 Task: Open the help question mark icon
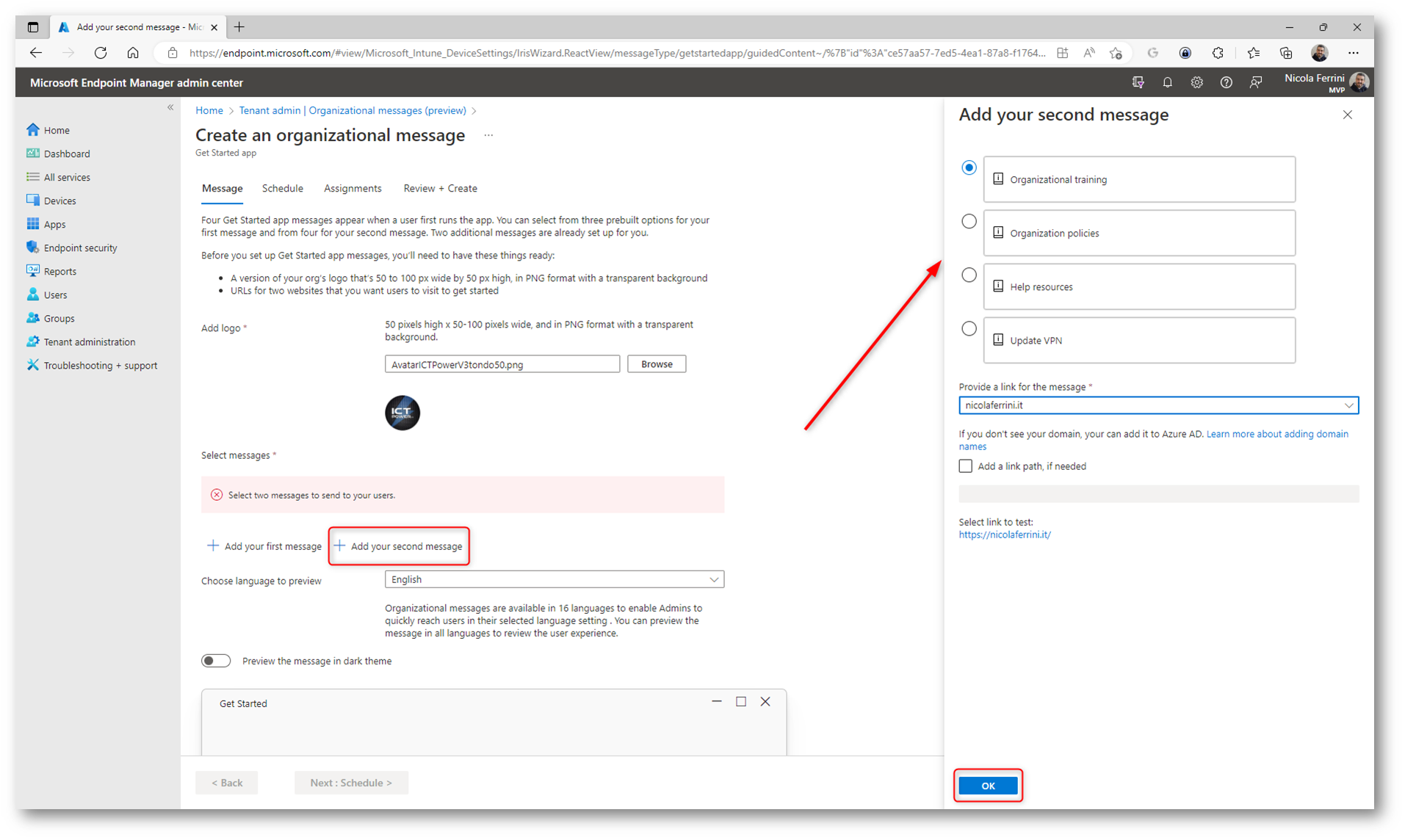pos(1226,82)
